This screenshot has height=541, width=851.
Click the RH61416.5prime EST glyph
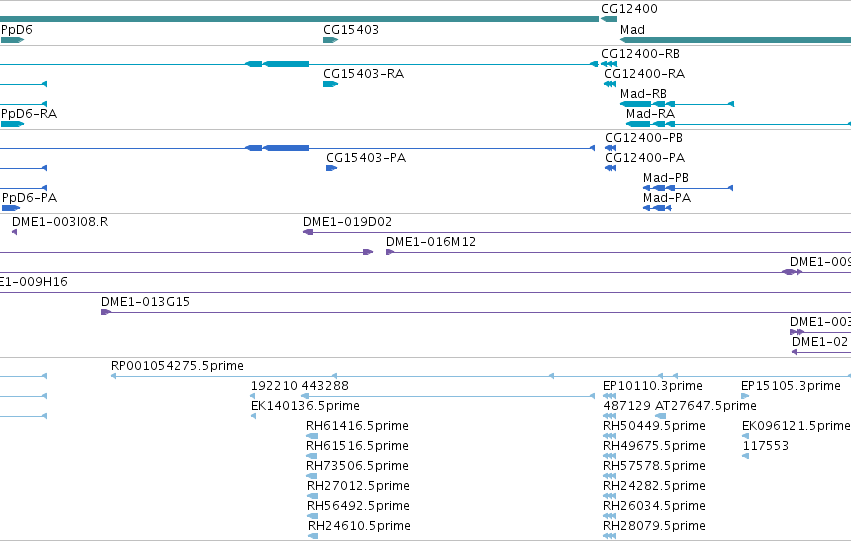(x=312, y=436)
